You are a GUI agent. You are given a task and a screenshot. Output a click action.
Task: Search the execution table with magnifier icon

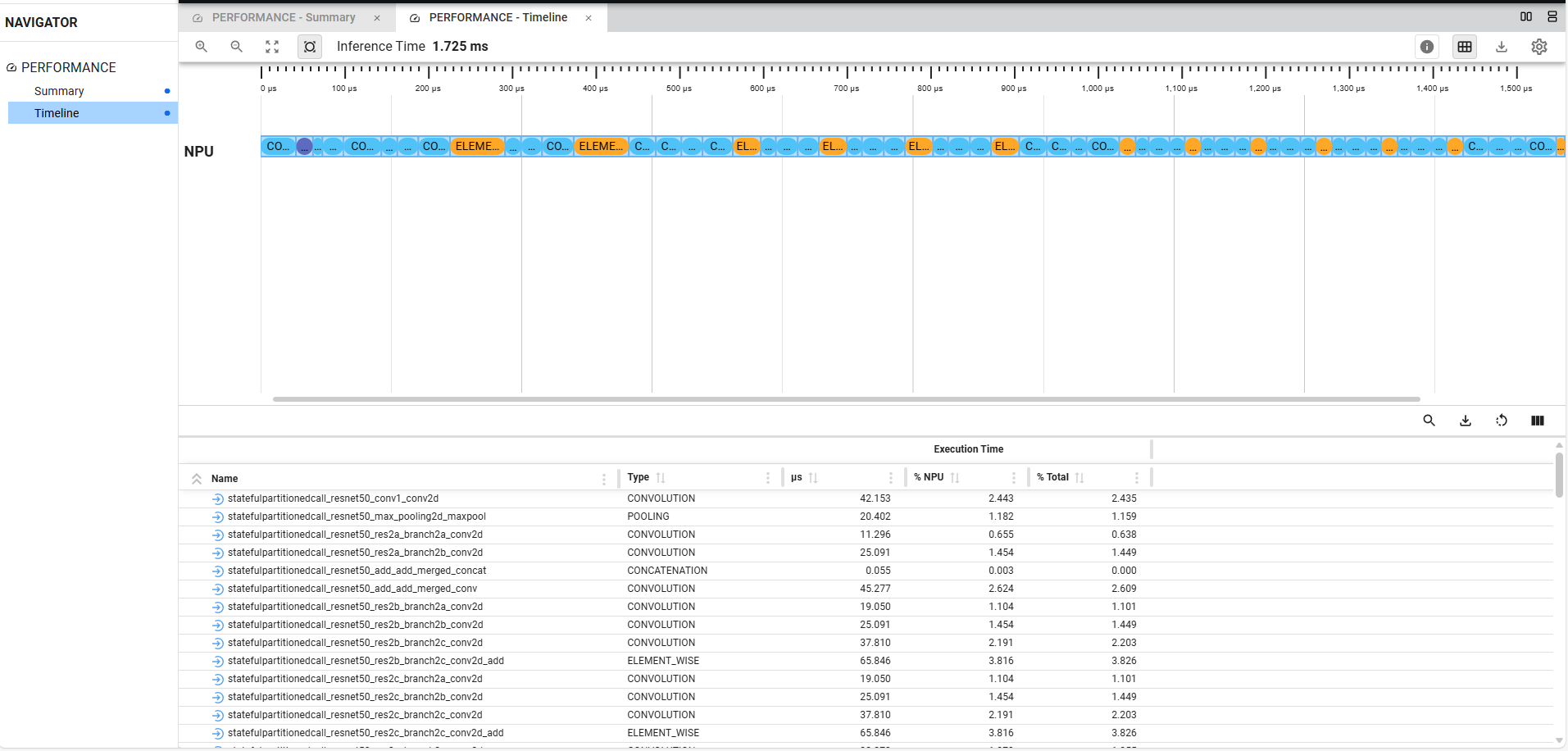[1429, 421]
